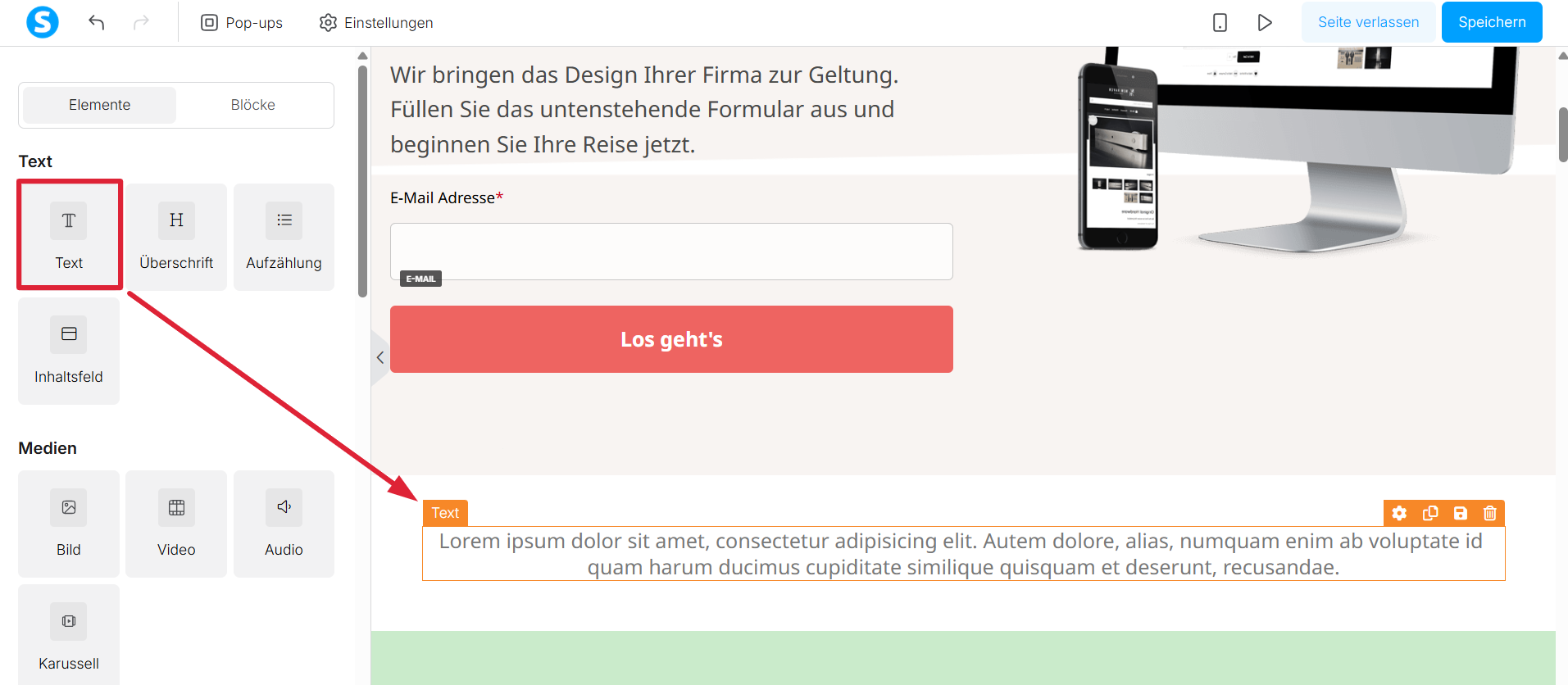Pick the Inhaltsfeld element
The height and width of the screenshot is (685, 1568).
coord(69,351)
